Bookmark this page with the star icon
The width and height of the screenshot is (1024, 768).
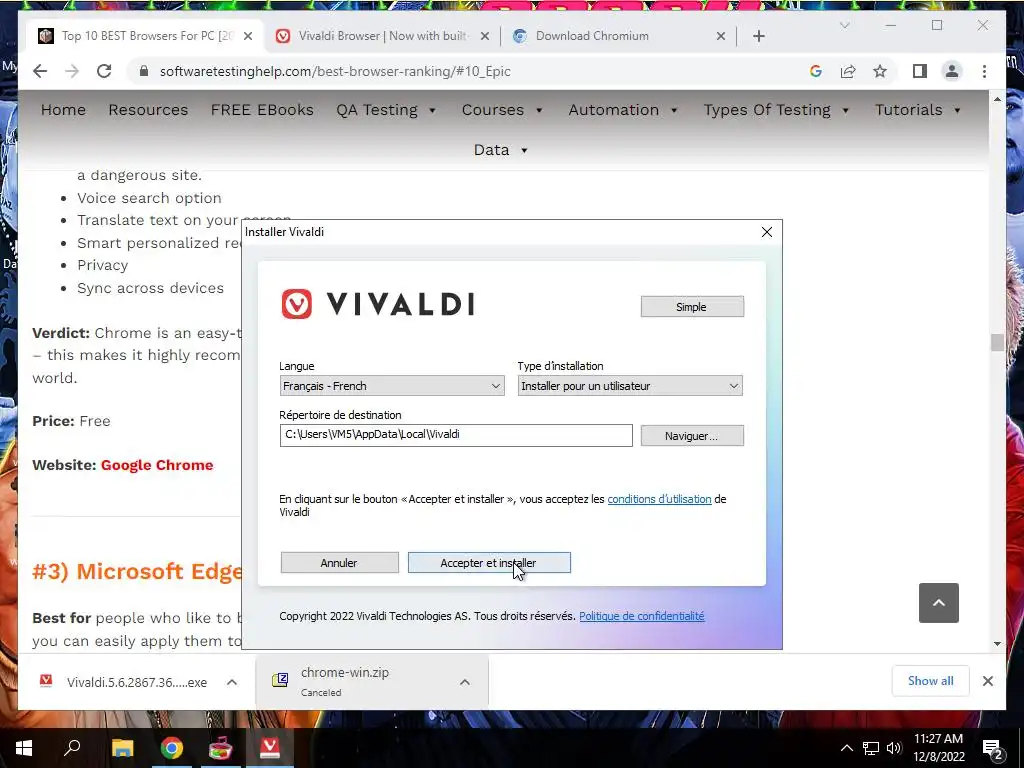coord(880,71)
